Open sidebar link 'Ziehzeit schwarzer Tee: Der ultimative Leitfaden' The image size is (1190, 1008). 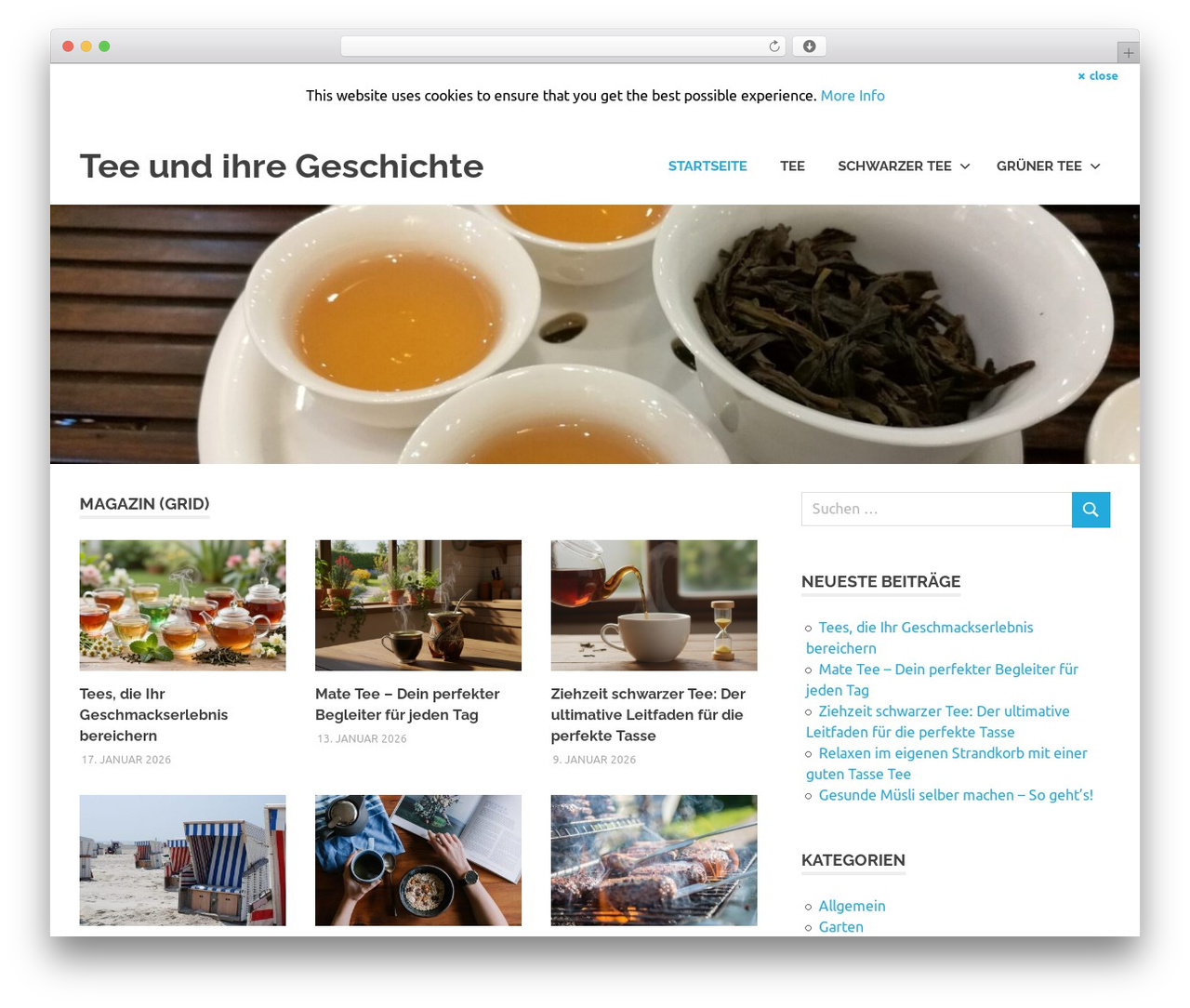tap(937, 722)
